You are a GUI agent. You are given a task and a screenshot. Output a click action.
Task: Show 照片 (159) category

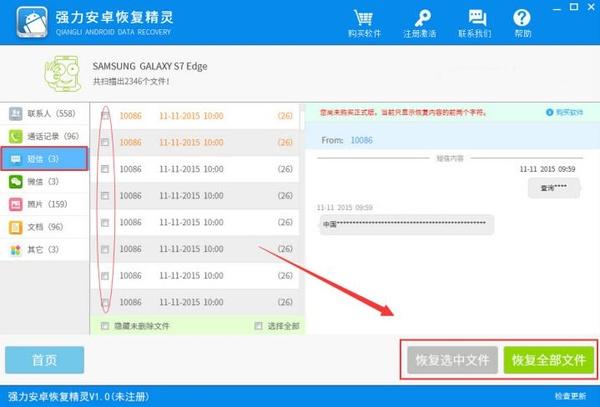44,204
